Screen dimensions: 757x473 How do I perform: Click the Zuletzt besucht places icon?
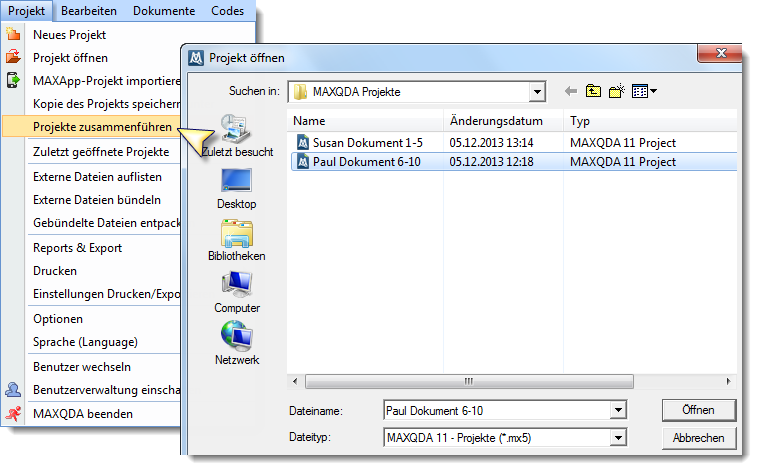237,130
